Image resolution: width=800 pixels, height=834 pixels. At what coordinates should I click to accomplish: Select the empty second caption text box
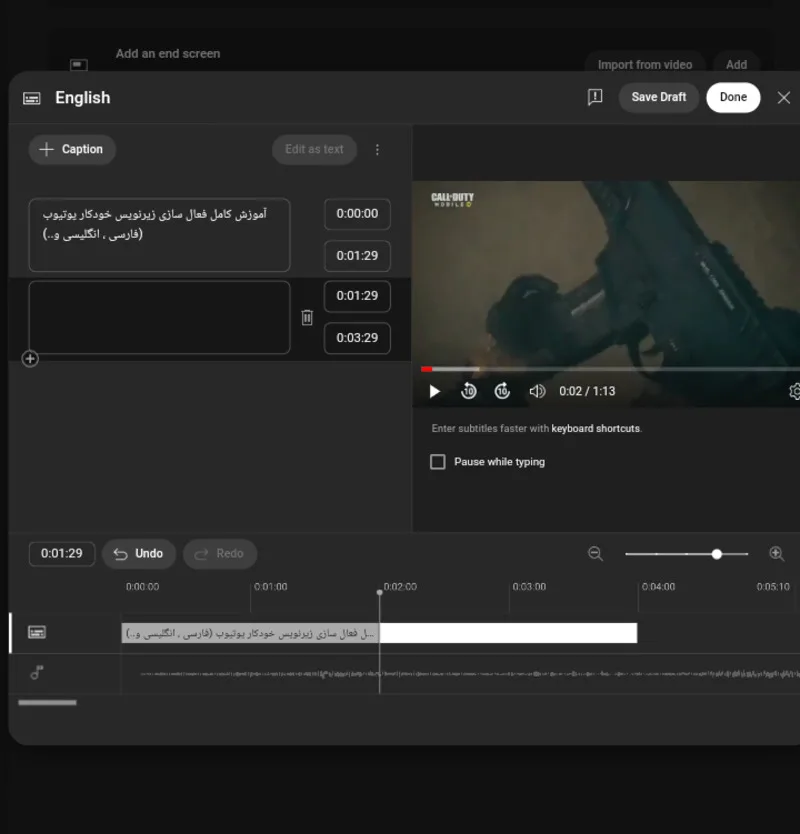pyautogui.click(x=160, y=318)
